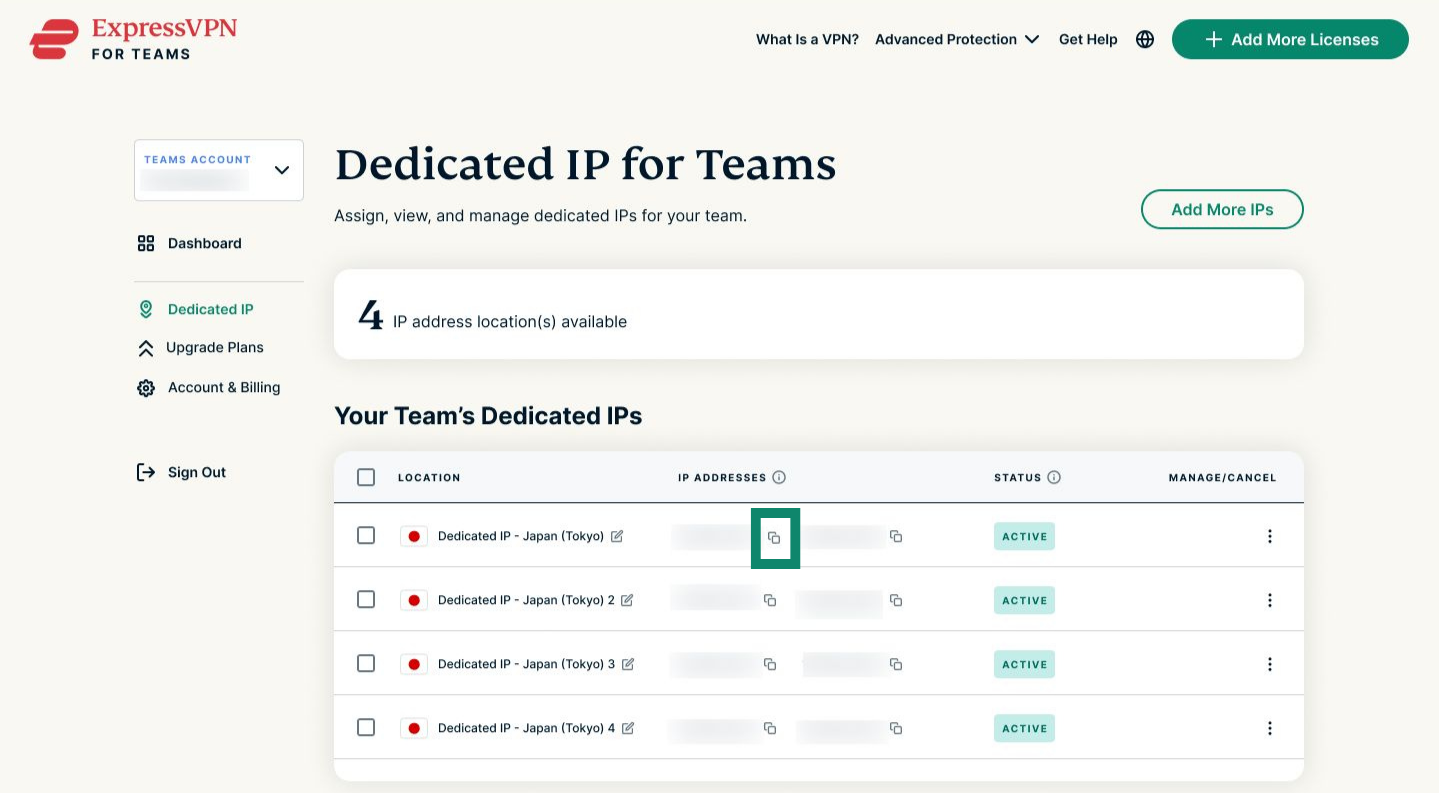This screenshot has height=793, width=1439.
Task: Open Upgrade Plans in sidebar
Action: (x=200, y=348)
